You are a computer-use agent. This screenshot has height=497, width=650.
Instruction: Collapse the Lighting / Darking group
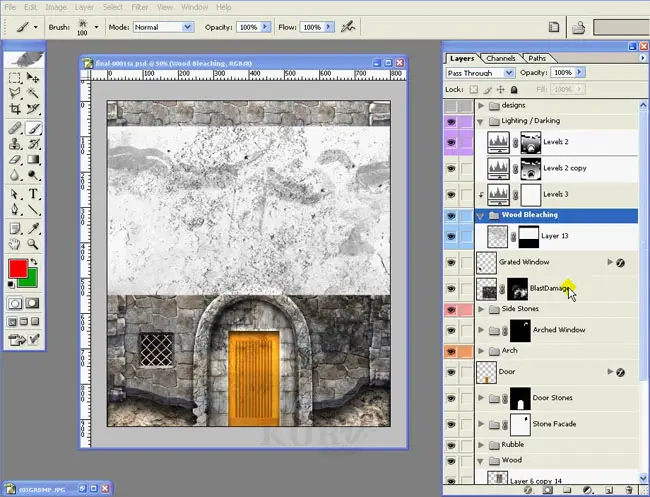point(481,121)
